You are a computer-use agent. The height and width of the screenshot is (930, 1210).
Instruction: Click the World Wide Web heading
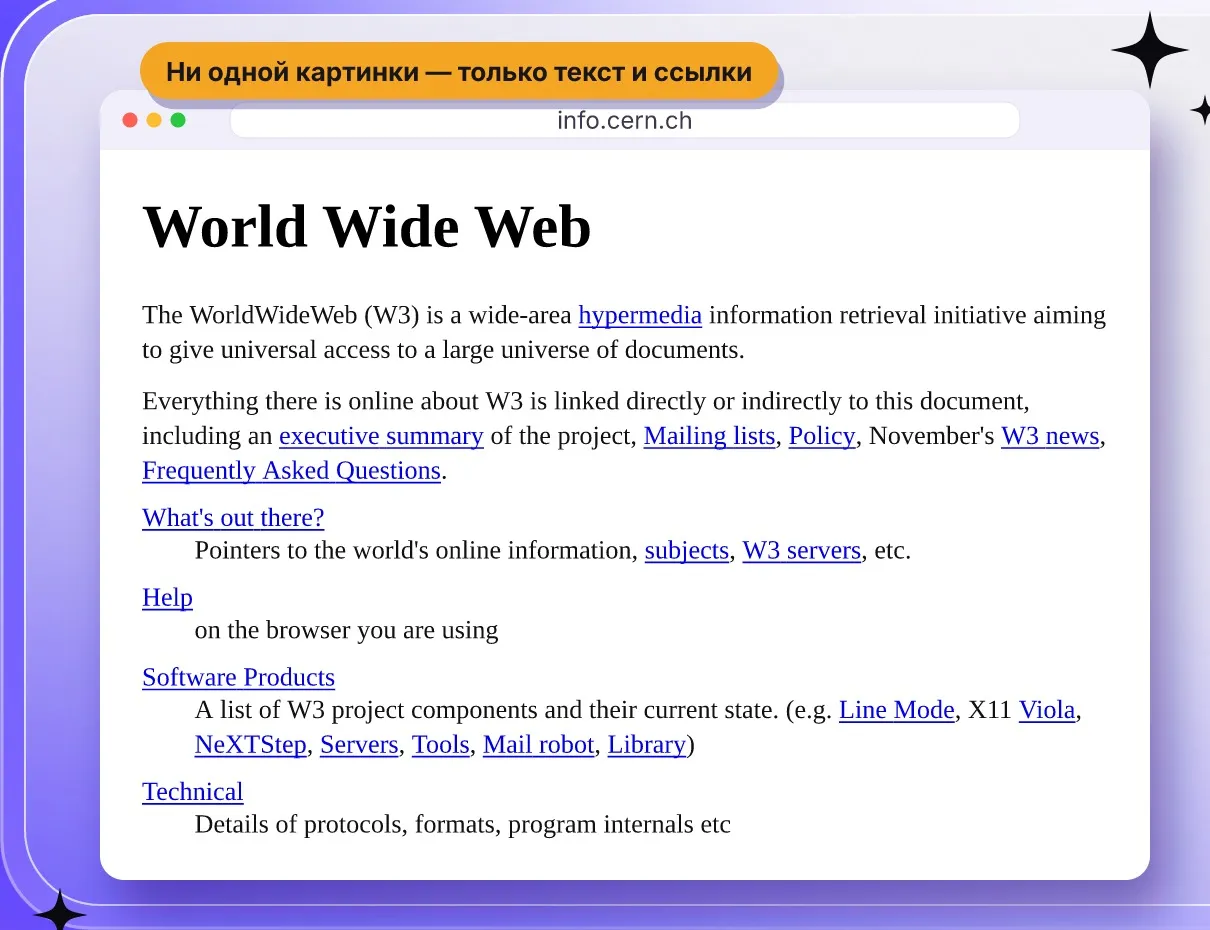[x=367, y=226]
